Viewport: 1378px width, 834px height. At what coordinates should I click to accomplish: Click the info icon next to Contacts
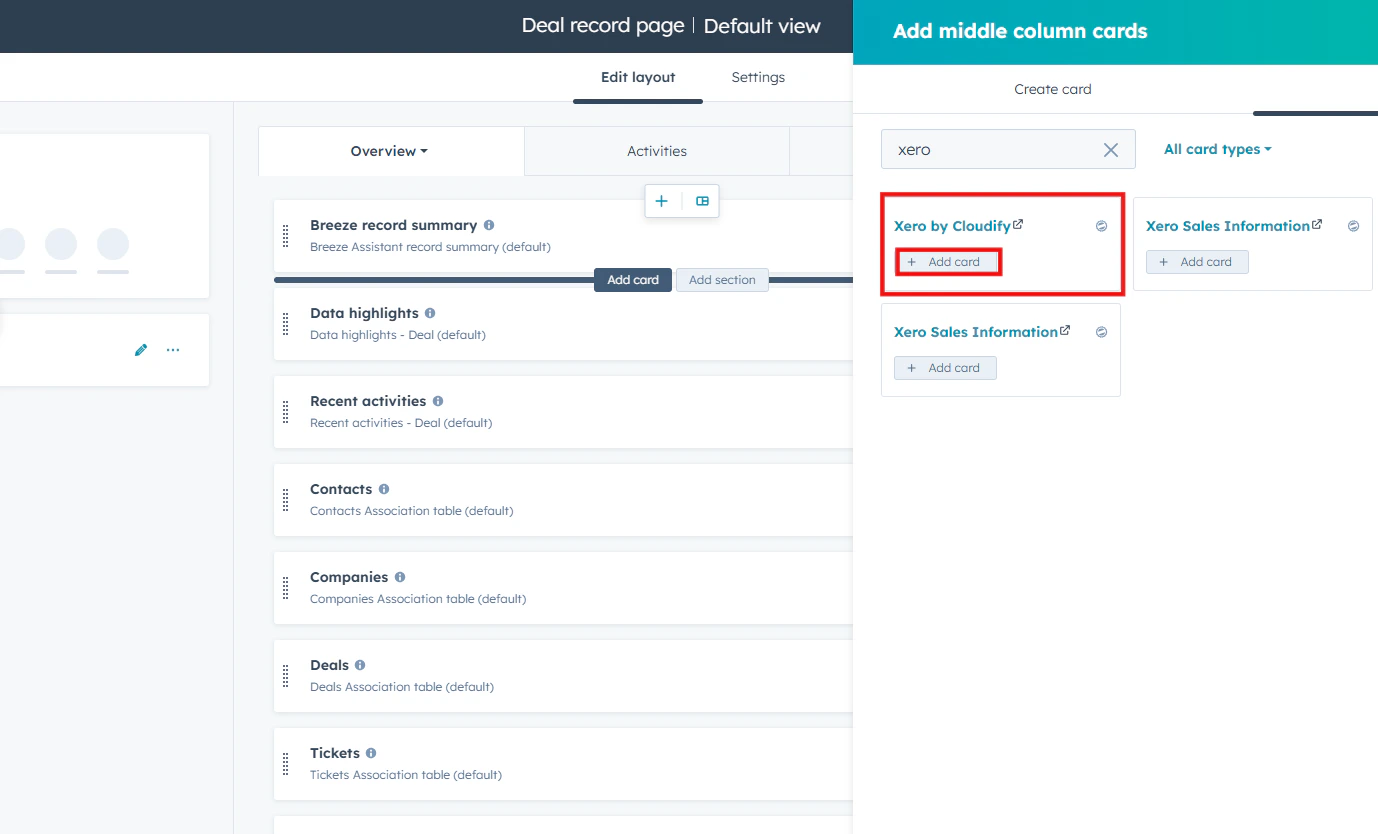click(384, 489)
